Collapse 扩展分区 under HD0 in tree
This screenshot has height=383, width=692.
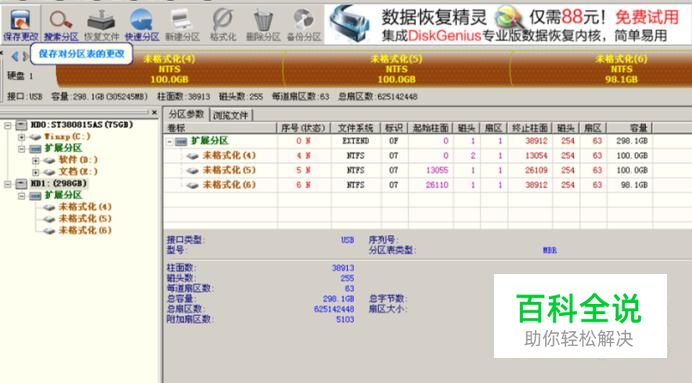coord(21,149)
